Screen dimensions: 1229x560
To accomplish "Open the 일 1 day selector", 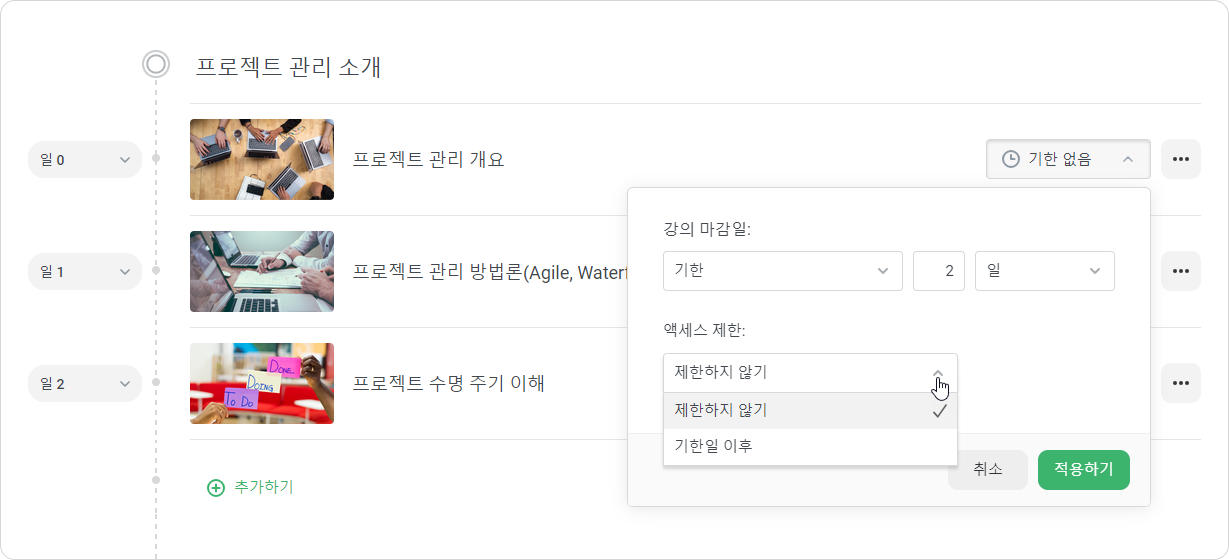I will (85, 271).
